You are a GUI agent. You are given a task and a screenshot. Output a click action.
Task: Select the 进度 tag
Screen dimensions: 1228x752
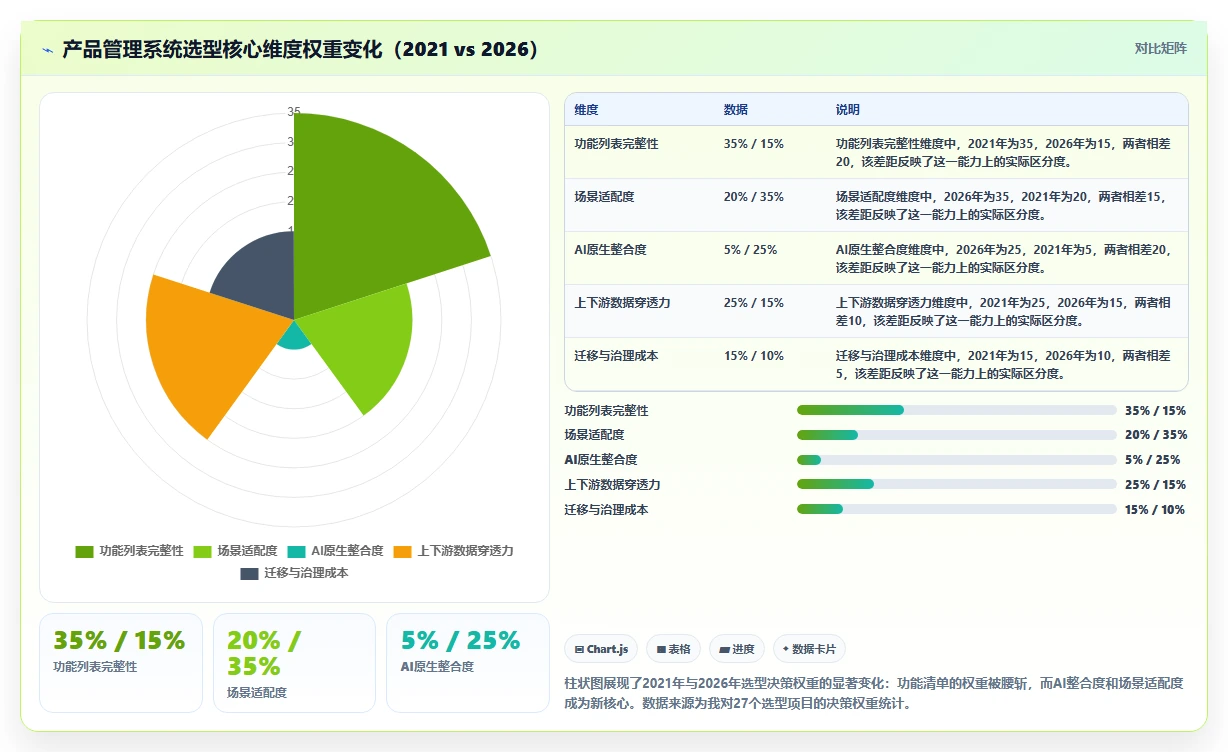point(737,649)
